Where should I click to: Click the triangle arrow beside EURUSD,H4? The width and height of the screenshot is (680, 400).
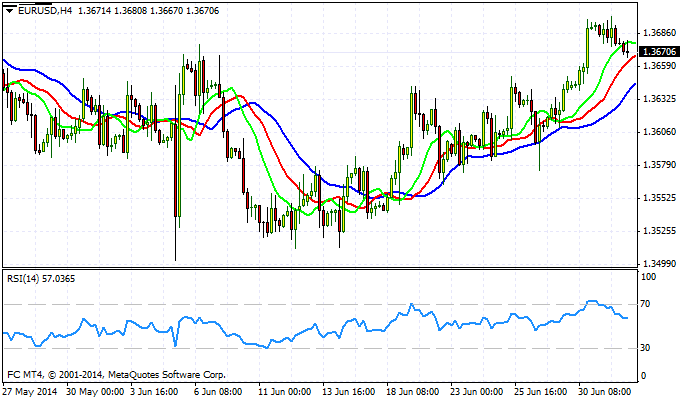(9, 11)
